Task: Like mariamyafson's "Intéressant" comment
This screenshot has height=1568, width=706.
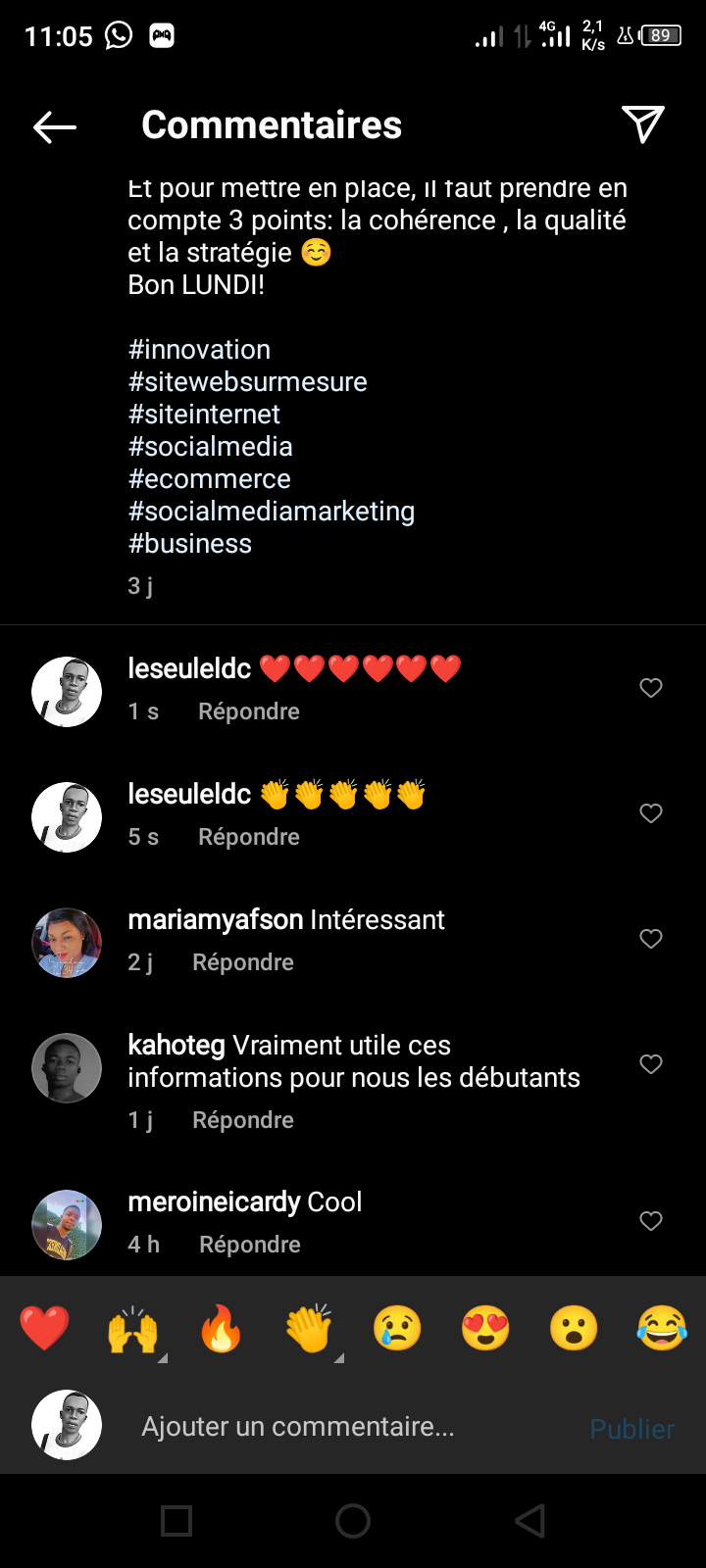Action: point(651,939)
